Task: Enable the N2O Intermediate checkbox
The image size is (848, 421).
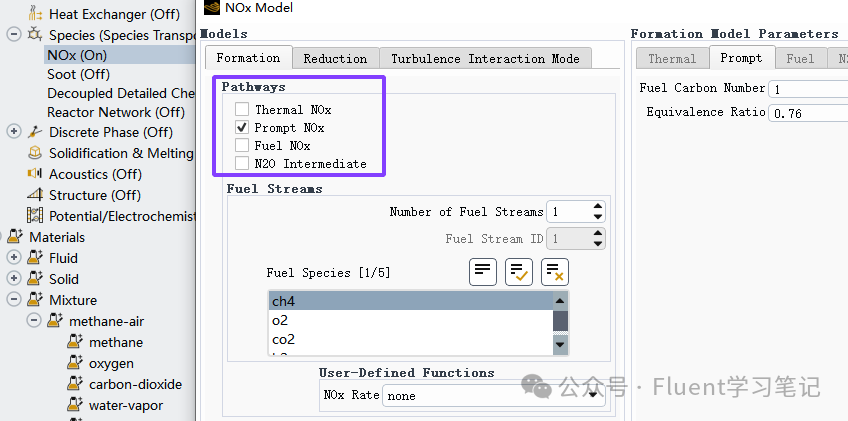Action: tap(242, 163)
